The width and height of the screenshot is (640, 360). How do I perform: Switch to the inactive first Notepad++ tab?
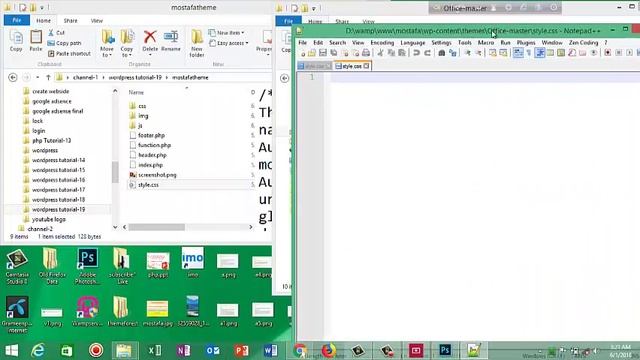click(x=314, y=66)
